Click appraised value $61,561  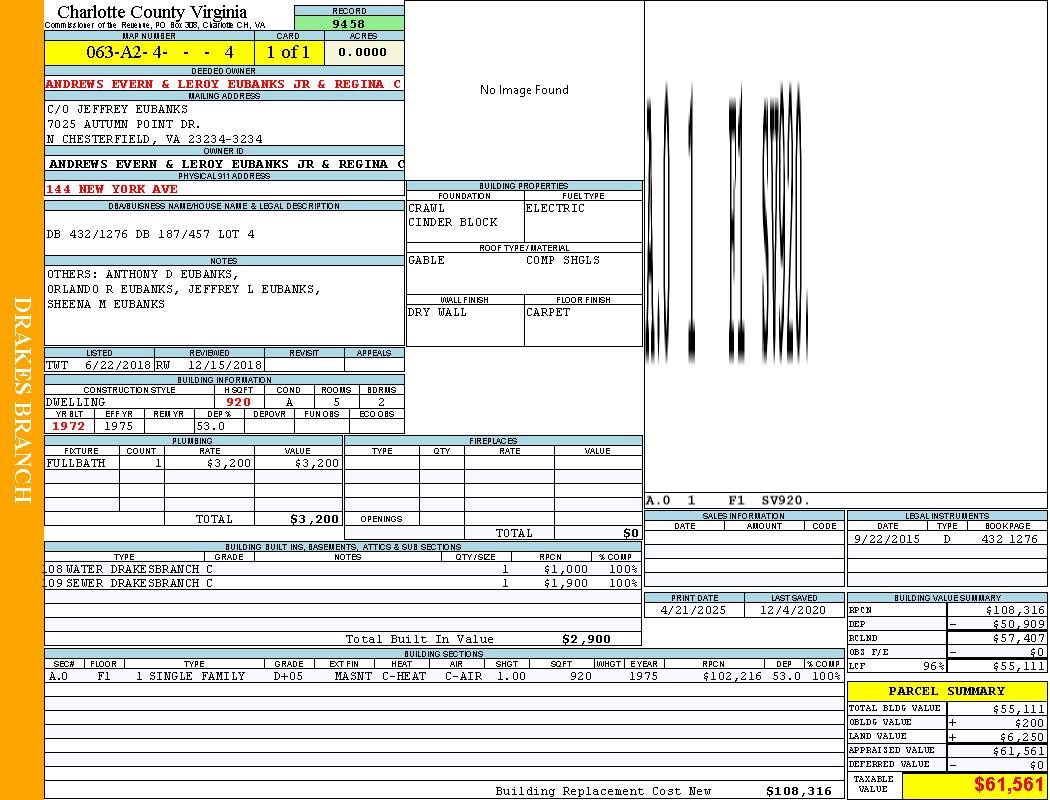[x=1019, y=751]
